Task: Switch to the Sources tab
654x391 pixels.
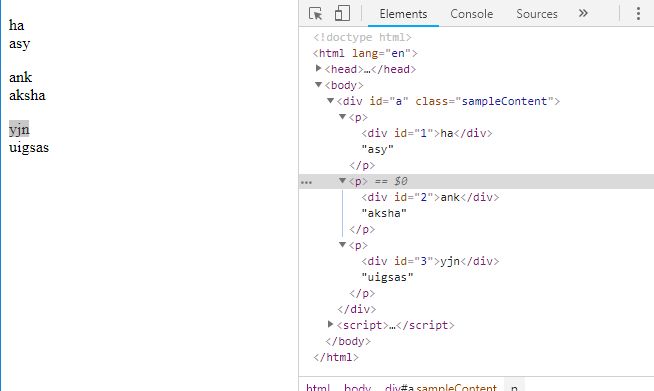Action: [537, 14]
